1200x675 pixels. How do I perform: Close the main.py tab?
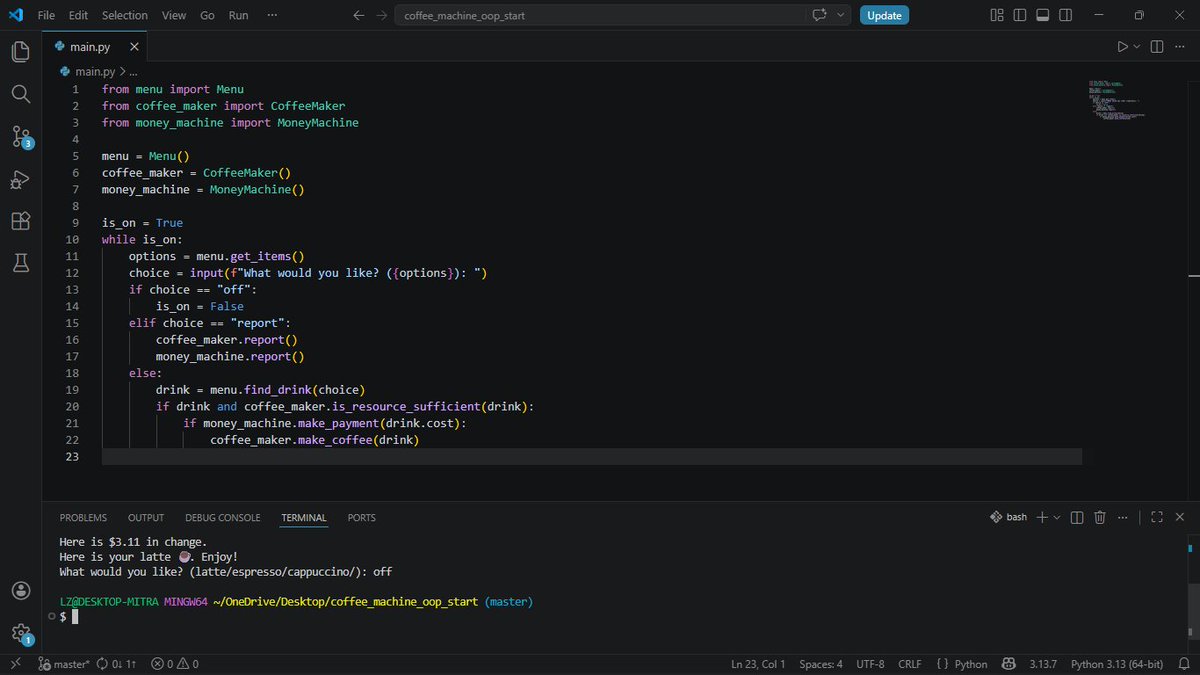[135, 47]
